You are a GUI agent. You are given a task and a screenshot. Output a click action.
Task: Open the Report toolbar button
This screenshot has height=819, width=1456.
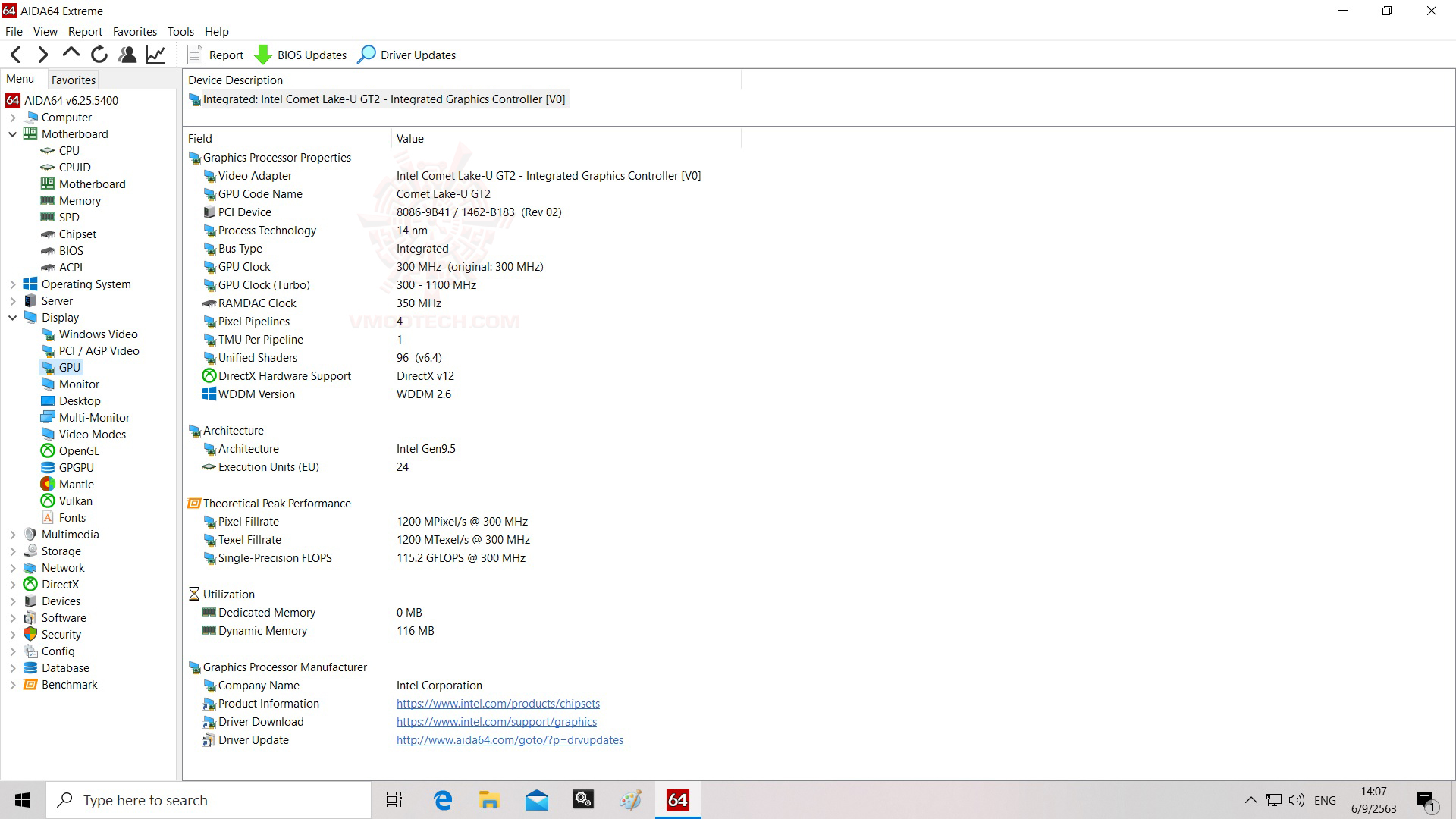tap(216, 55)
